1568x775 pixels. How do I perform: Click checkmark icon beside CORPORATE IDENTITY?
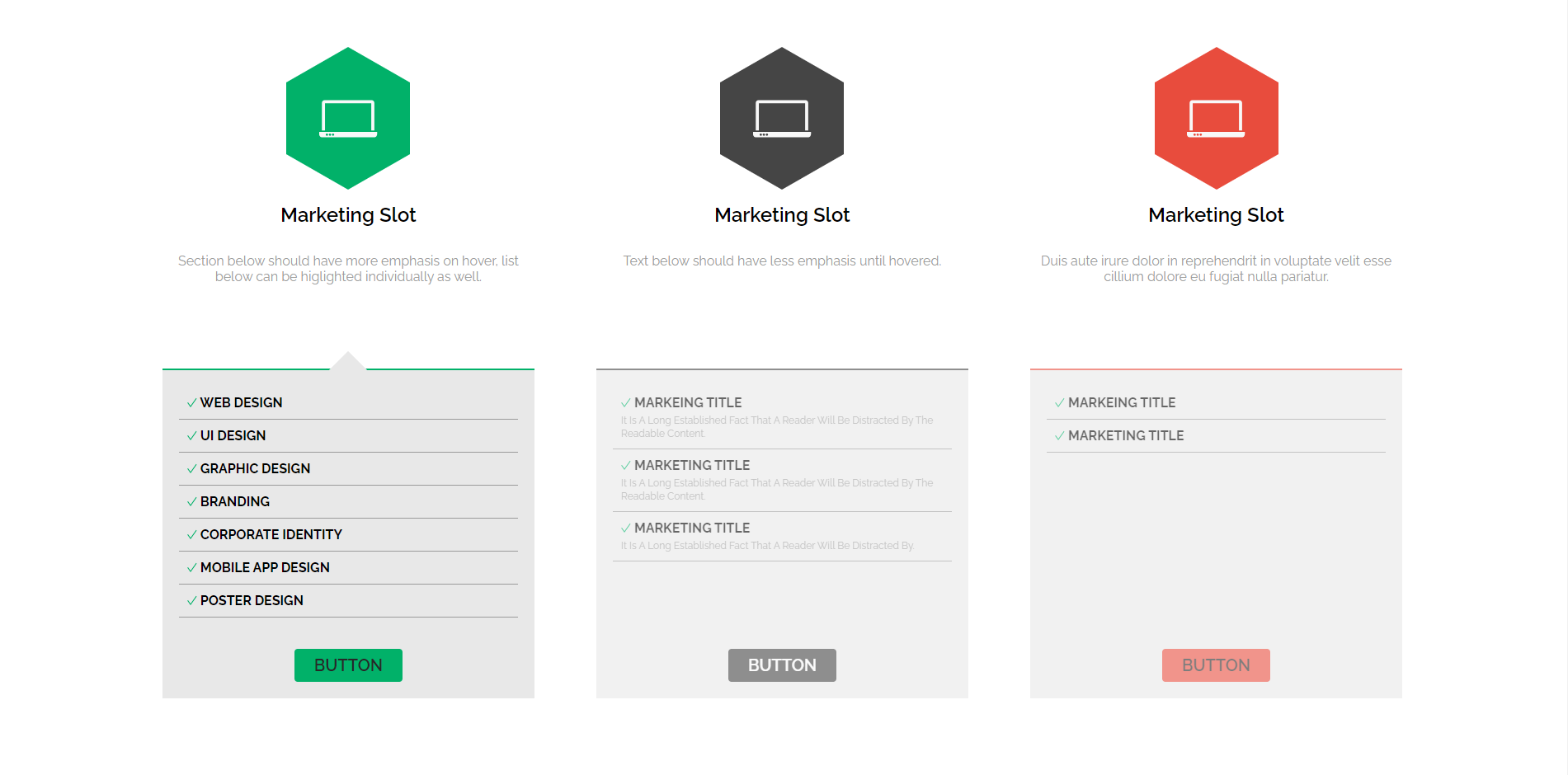point(192,535)
